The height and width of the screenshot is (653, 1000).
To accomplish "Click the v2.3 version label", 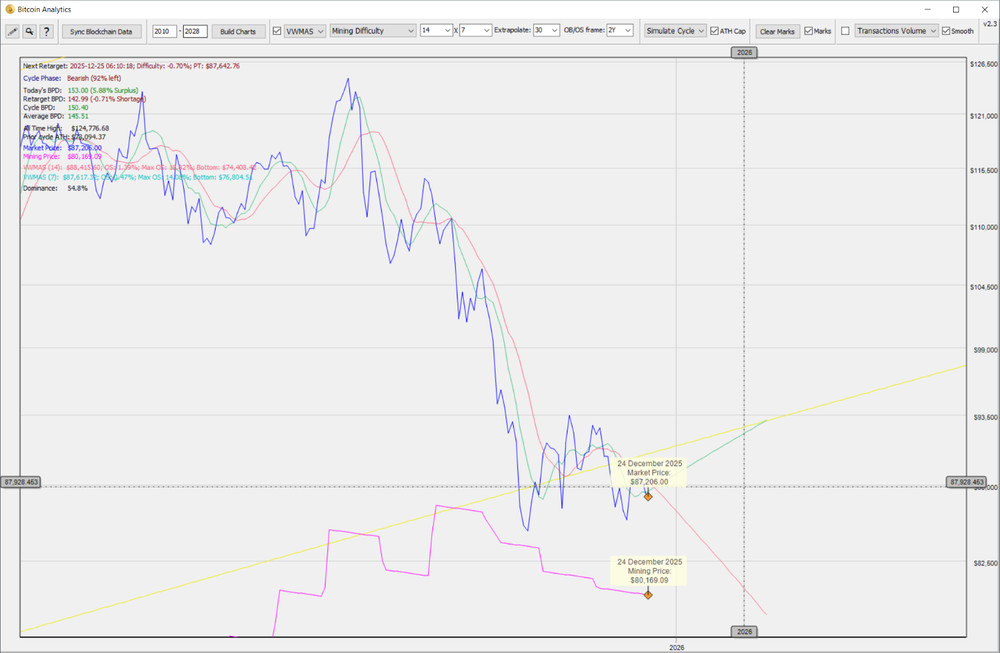I will click(990, 24).
